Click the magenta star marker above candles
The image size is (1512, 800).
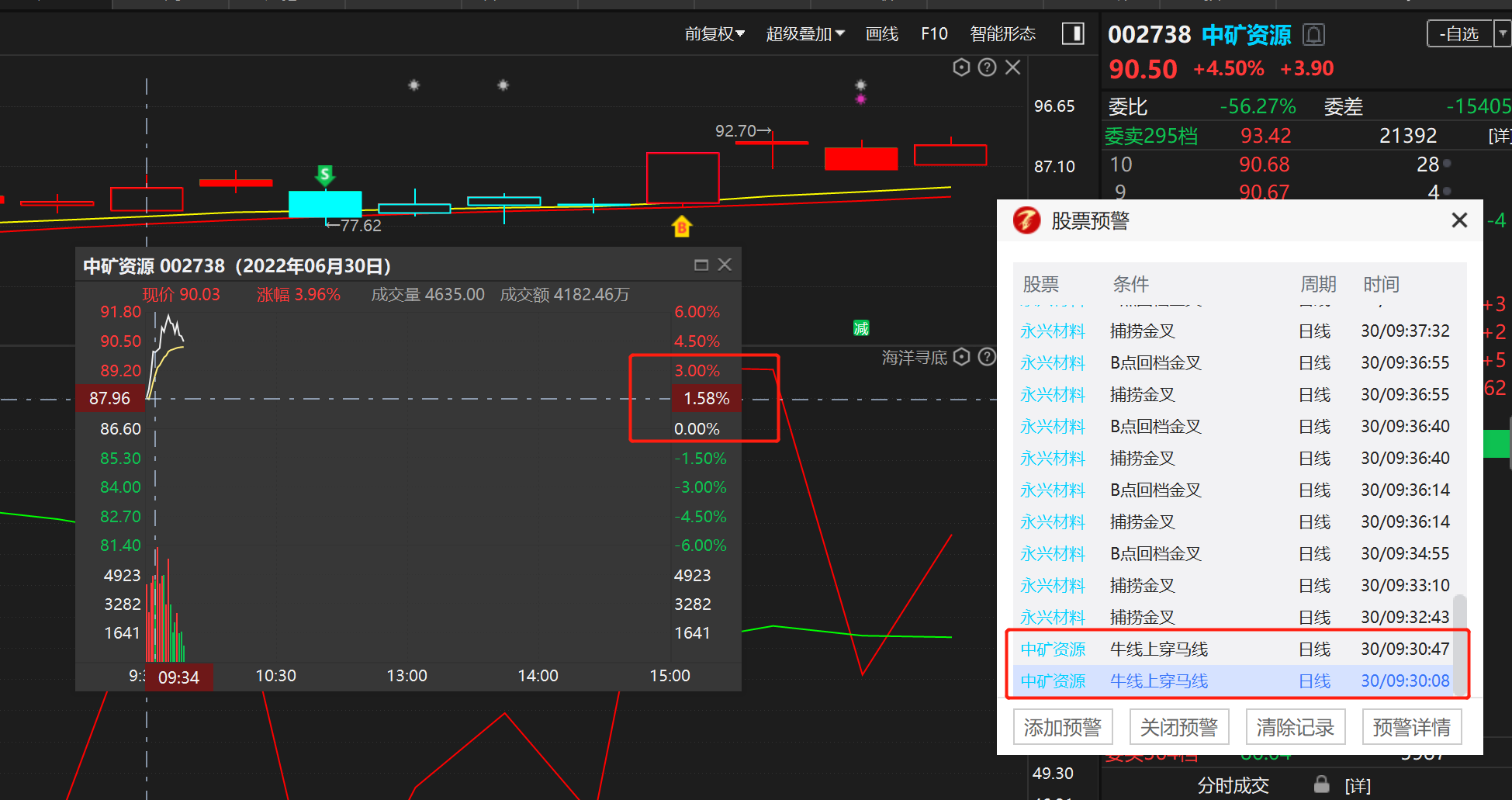pyautogui.click(x=860, y=99)
